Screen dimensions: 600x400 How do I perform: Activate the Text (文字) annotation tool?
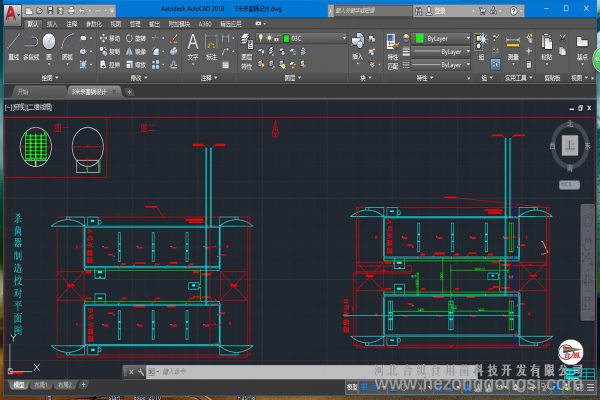(193, 45)
